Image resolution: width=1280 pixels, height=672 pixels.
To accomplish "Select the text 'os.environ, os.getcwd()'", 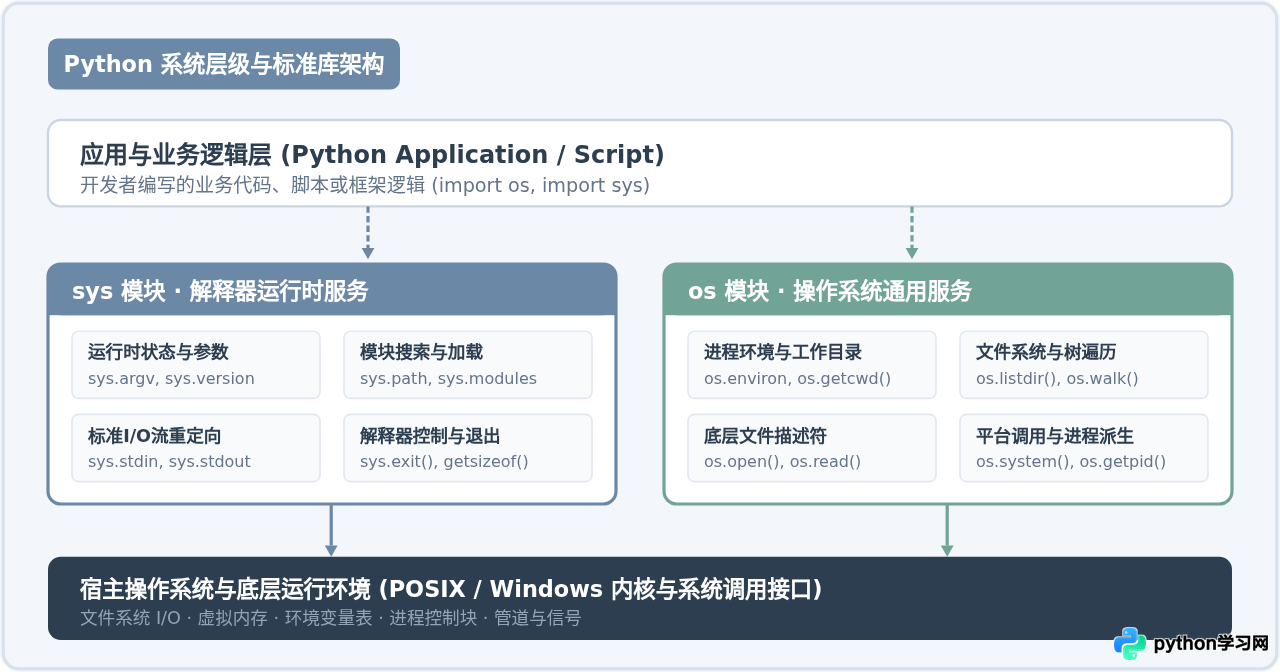I will point(797,379).
